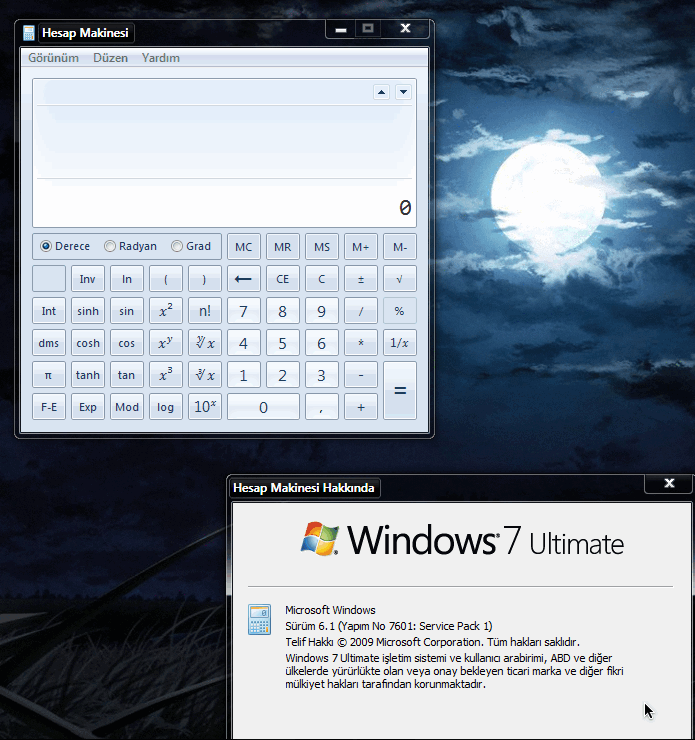
Task: Click the multiplication asterisk key
Action: (361, 343)
